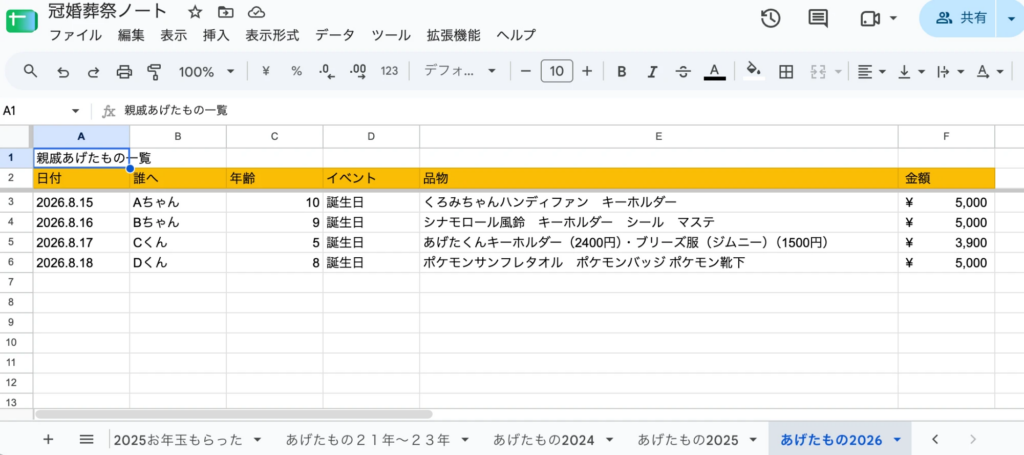Open text wrapping dropdown
1024x455 pixels.
950,72
